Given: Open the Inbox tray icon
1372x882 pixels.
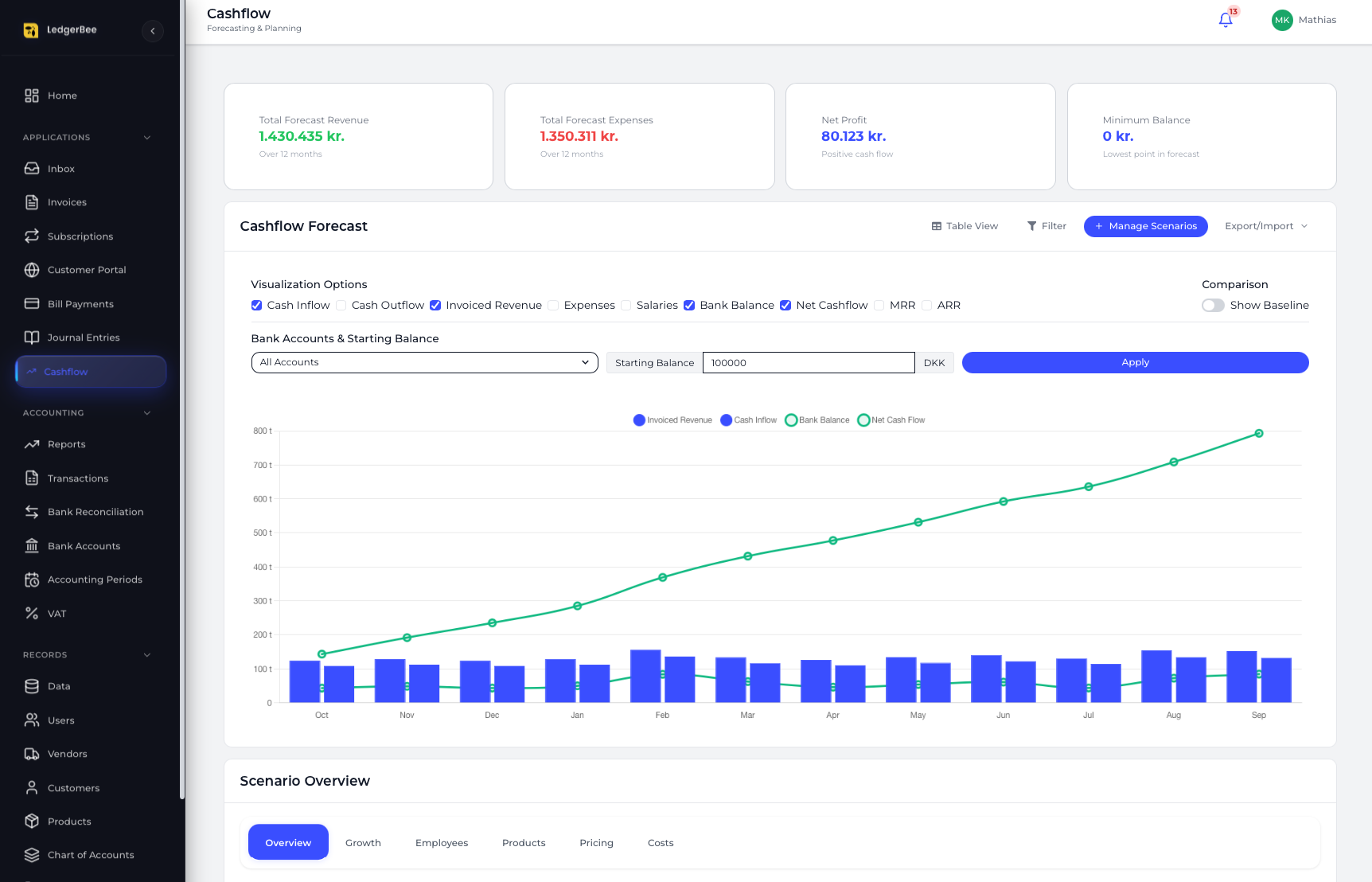Looking at the screenshot, I should [32, 169].
